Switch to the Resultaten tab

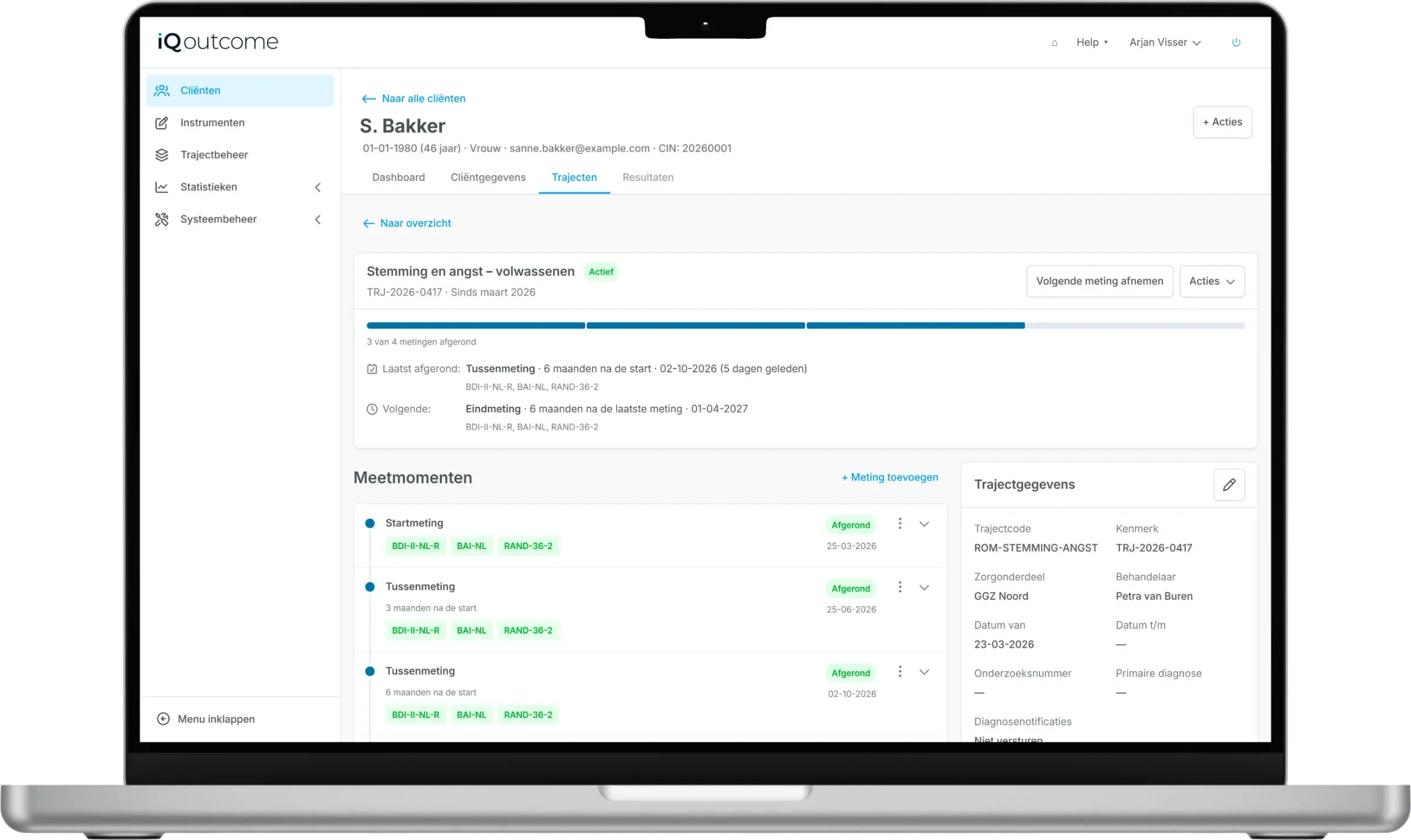648,178
